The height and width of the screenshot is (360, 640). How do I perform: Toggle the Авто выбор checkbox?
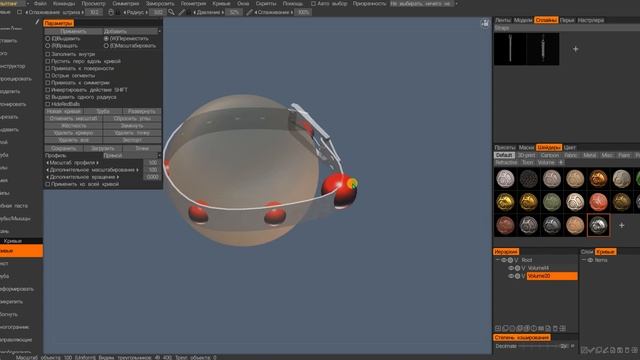pos(313,4)
